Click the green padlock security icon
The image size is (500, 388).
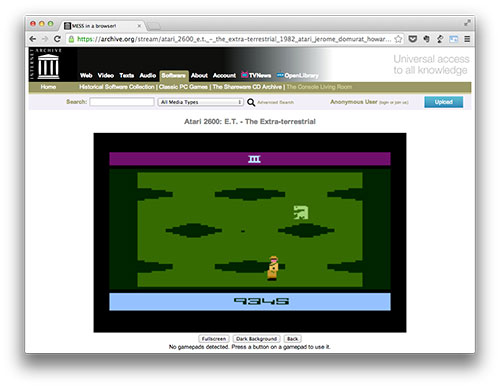(71, 39)
